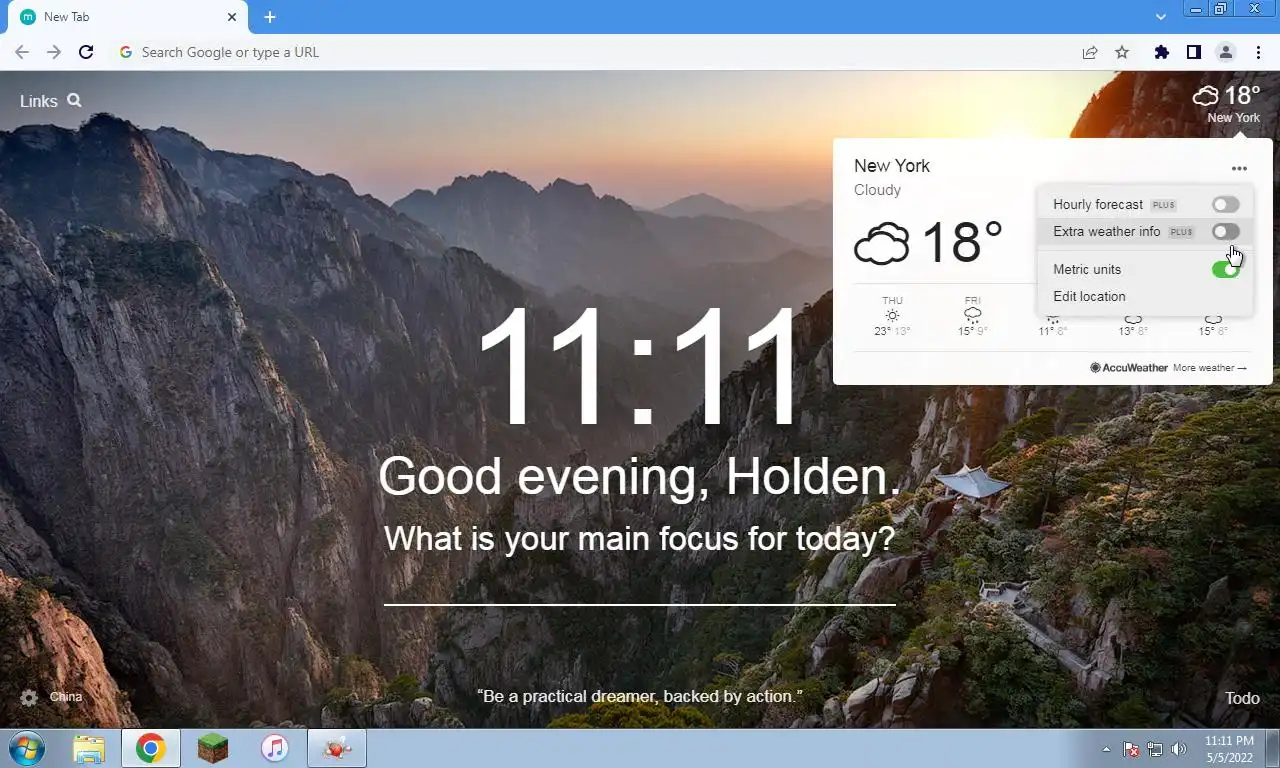Image resolution: width=1280 pixels, height=768 pixels.
Task: Open Momentum settings gear icon
Action: coord(29,697)
